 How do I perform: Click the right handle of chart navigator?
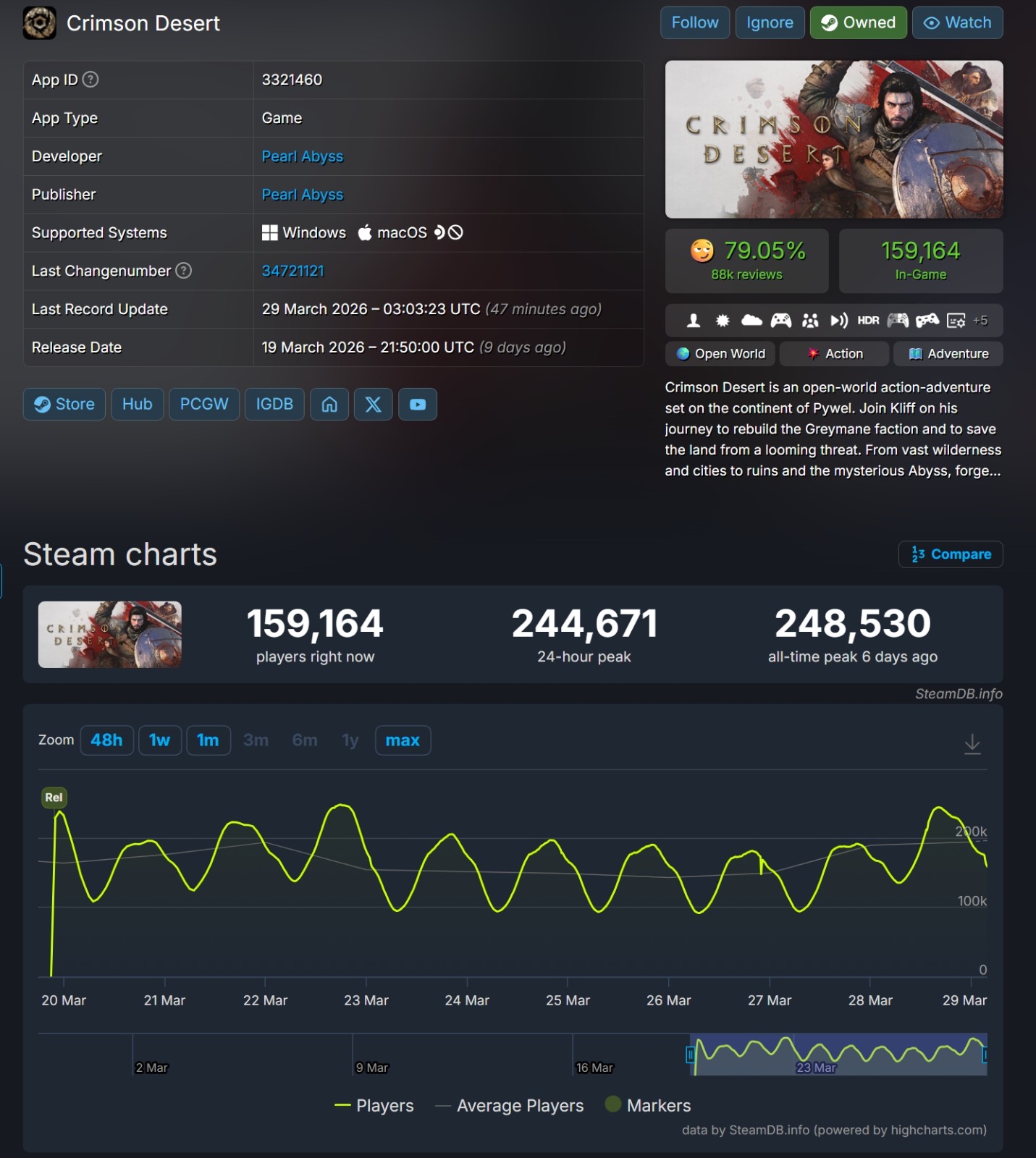coord(985,1055)
